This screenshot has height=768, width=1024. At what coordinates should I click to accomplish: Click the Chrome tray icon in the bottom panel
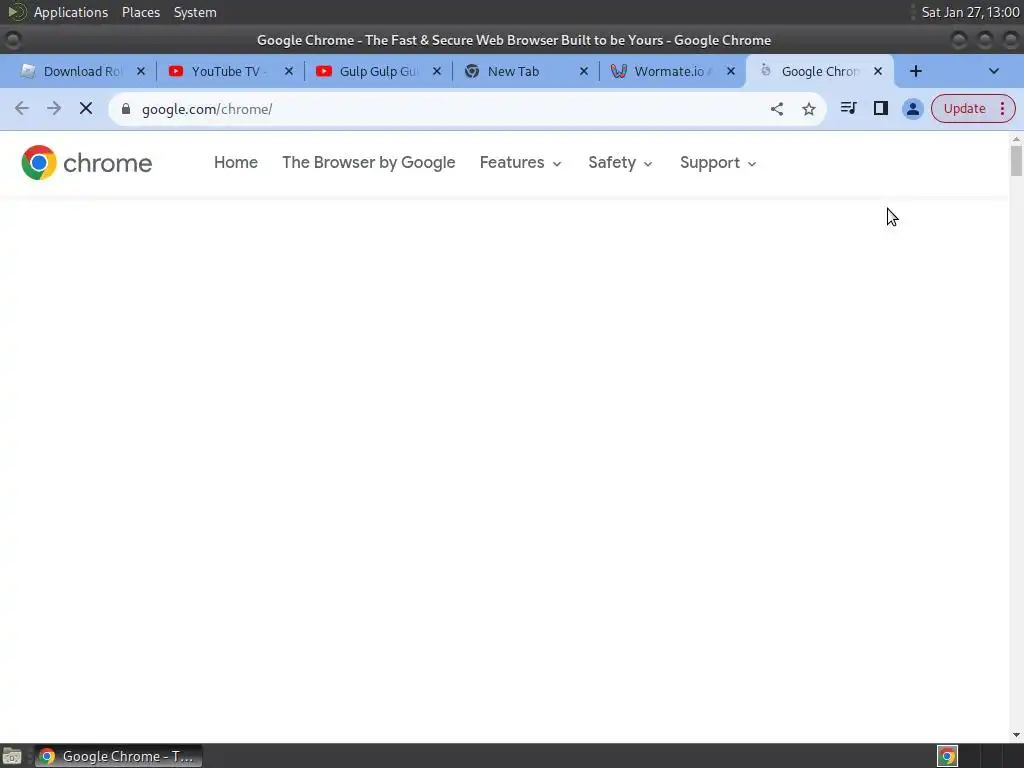tap(947, 756)
